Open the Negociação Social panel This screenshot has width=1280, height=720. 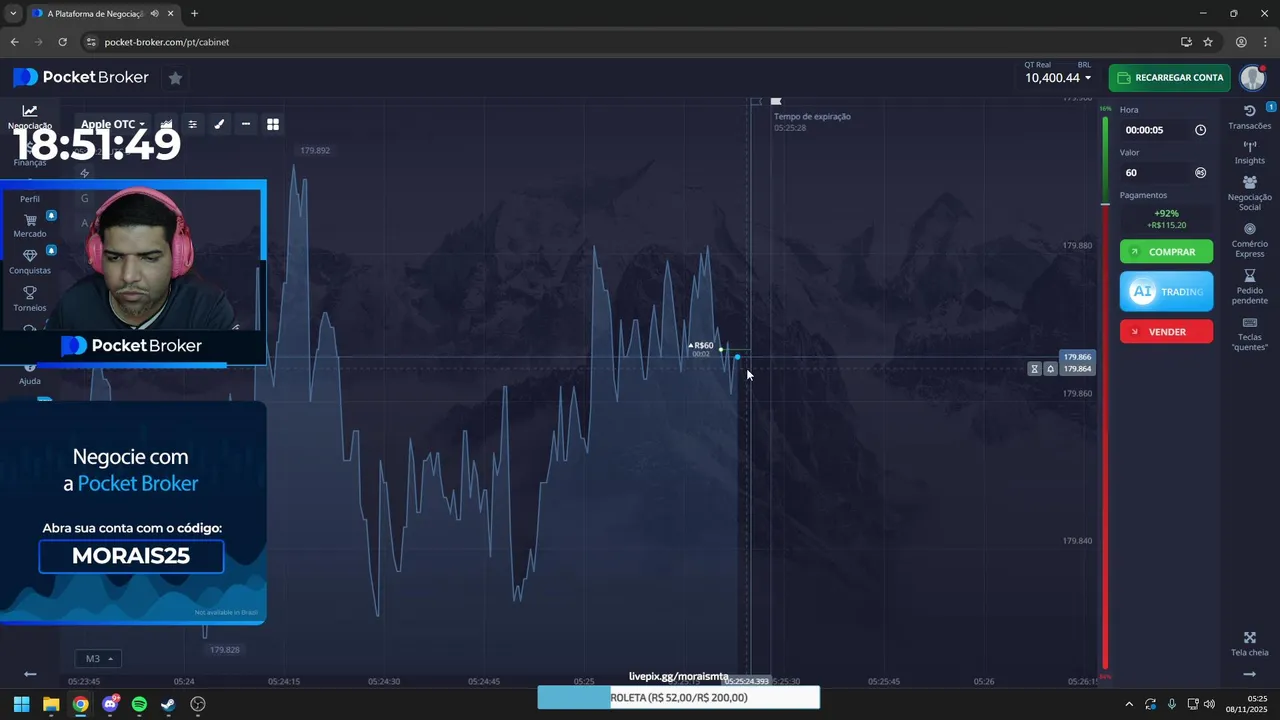[1249, 194]
